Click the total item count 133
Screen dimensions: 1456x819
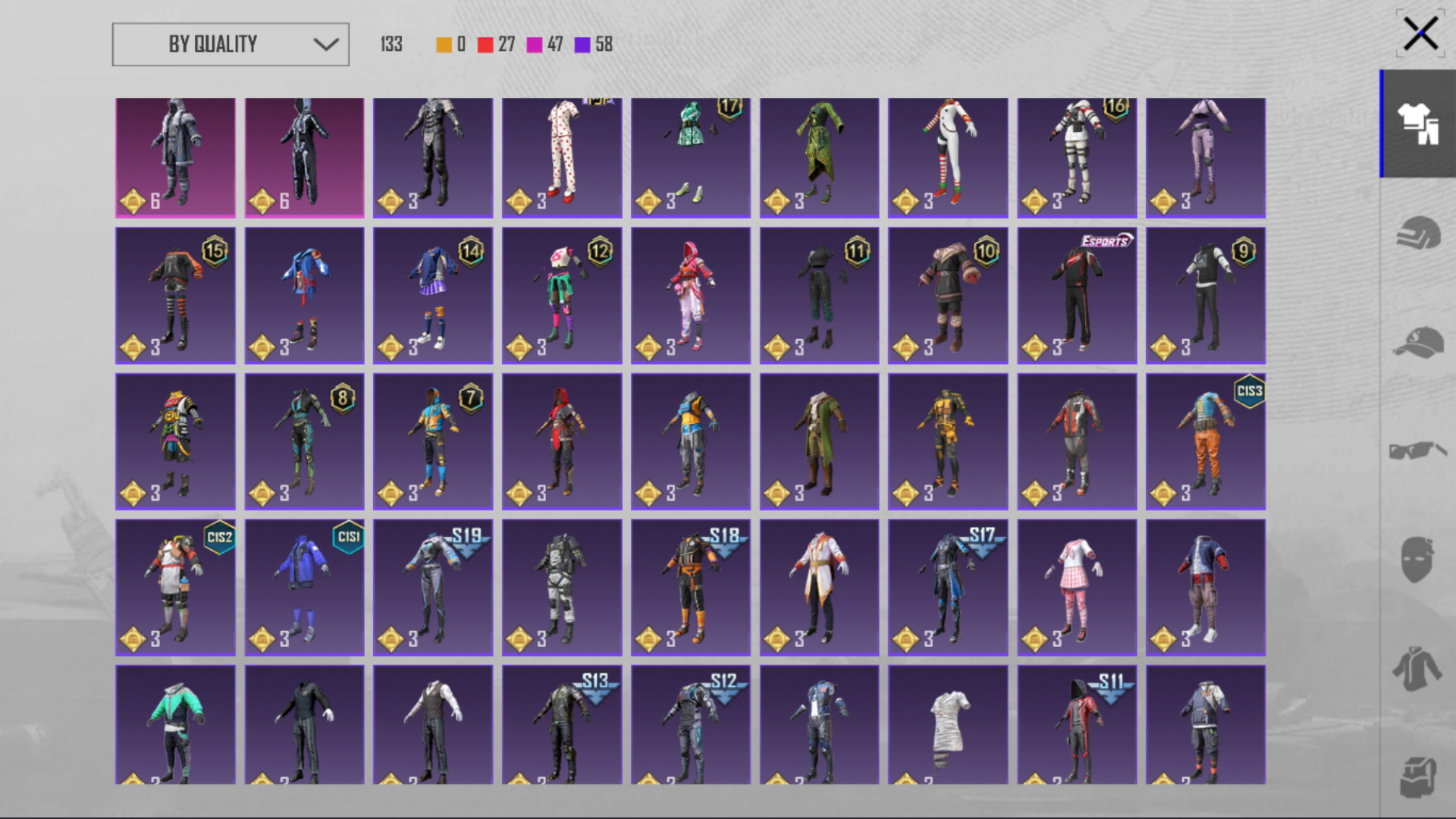click(391, 45)
